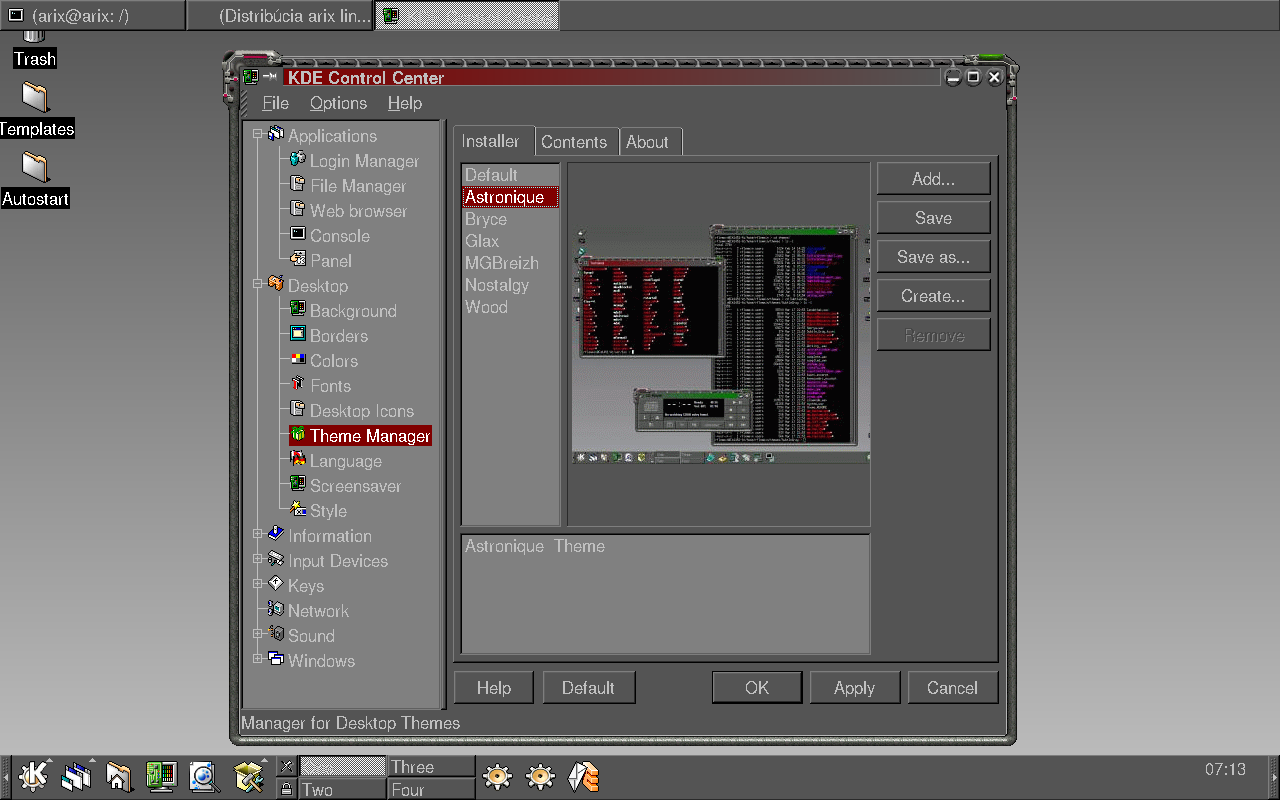This screenshot has width=1280, height=800.
Task: Confirm with the OK button
Action: (757, 688)
